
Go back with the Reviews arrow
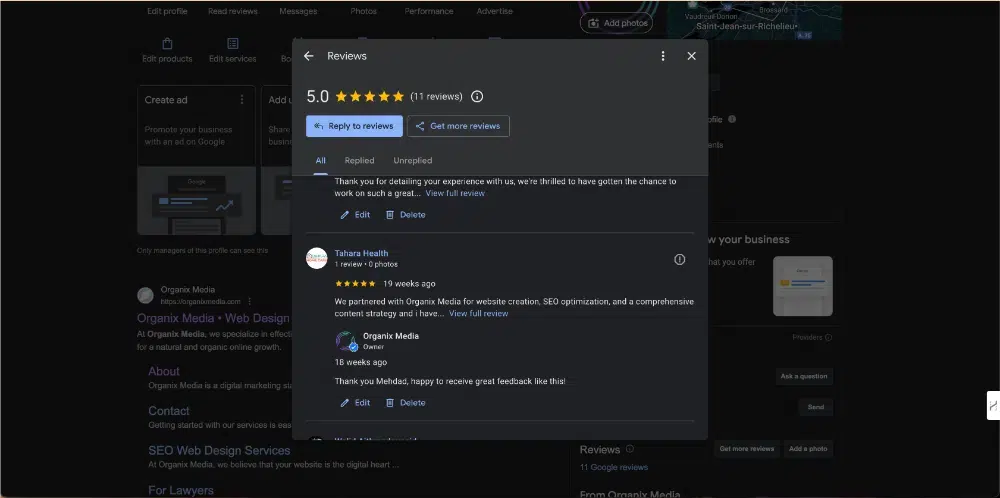[309, 56]
